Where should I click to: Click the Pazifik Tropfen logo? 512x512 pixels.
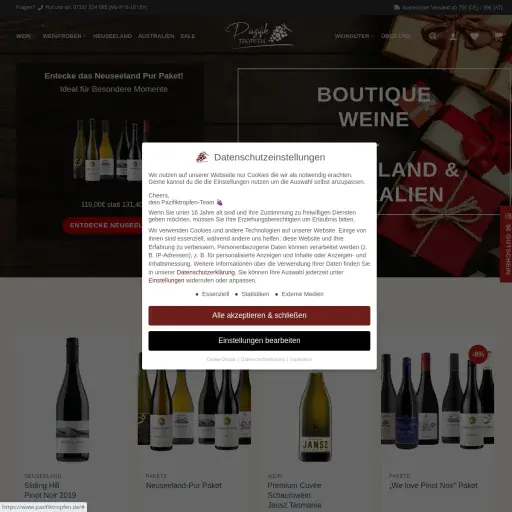click(259, 35)
